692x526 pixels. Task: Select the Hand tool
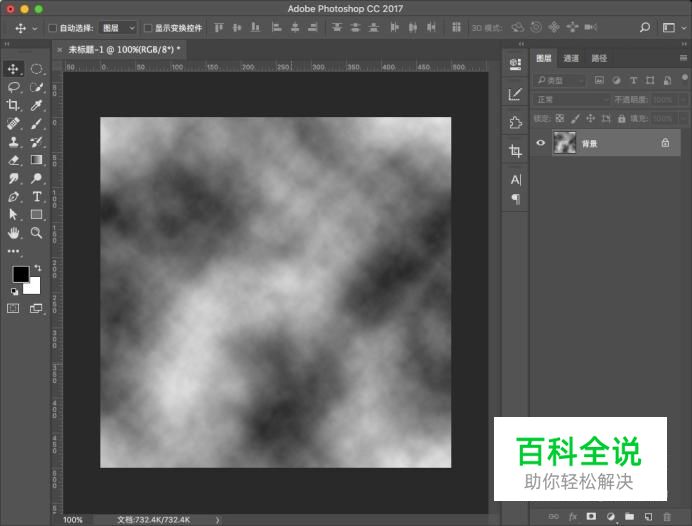pyautogui.click(x=13, y=233)
